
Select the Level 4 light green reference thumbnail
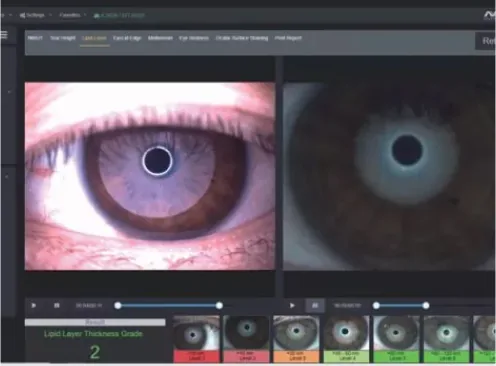(346, 339)
